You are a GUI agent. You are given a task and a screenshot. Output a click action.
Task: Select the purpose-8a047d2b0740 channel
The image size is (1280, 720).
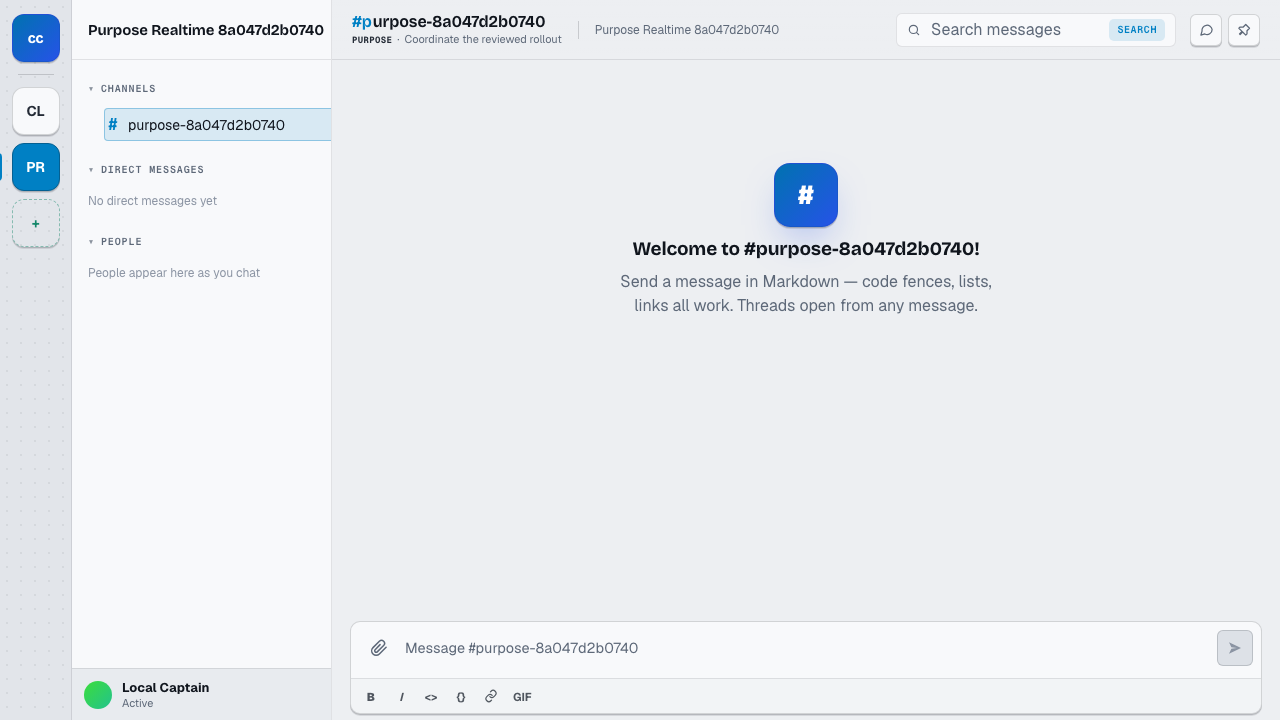[x=218, y=125]
